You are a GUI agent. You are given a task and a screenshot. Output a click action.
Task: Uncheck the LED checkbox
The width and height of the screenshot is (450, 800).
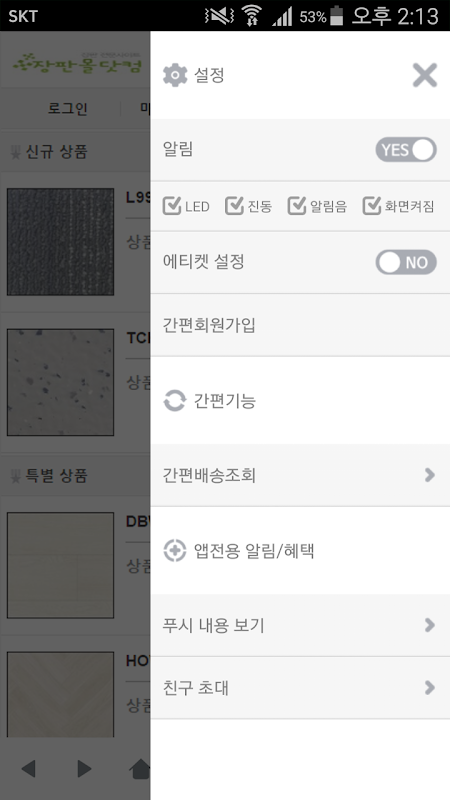(172, 206)
